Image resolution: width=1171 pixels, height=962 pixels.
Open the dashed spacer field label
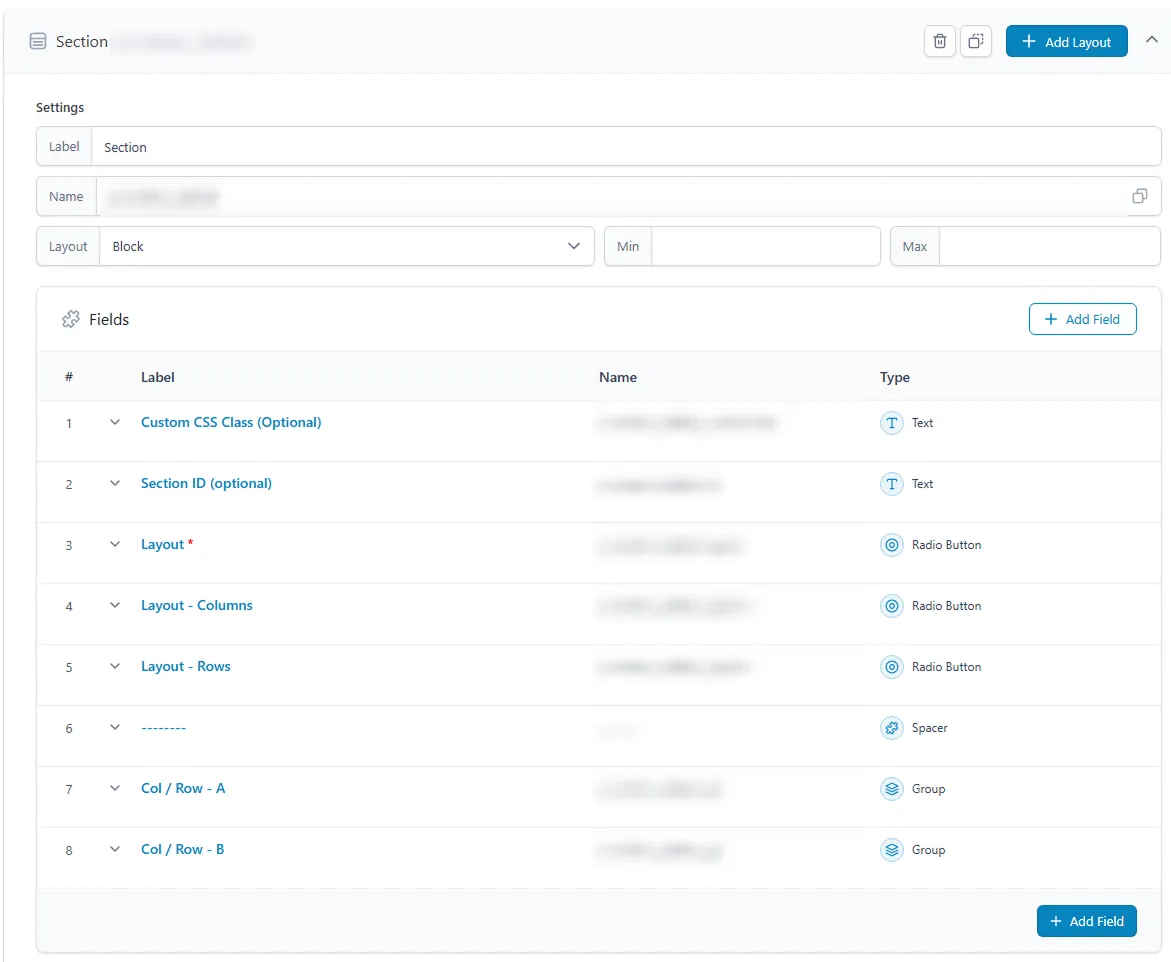click(x=164, y=727)
